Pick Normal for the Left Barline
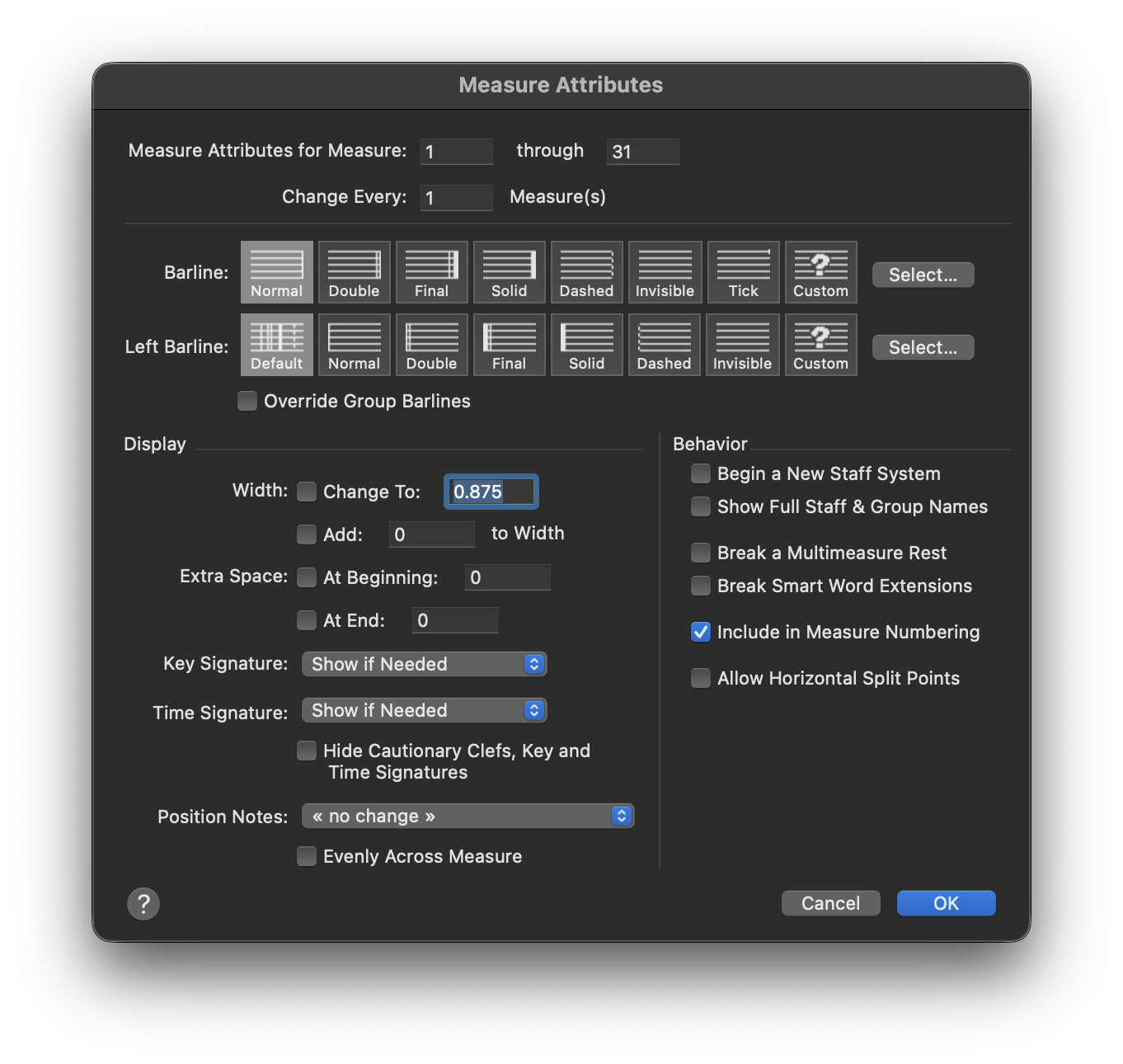The image size is (1123, 1064). [x=354, y=345]
